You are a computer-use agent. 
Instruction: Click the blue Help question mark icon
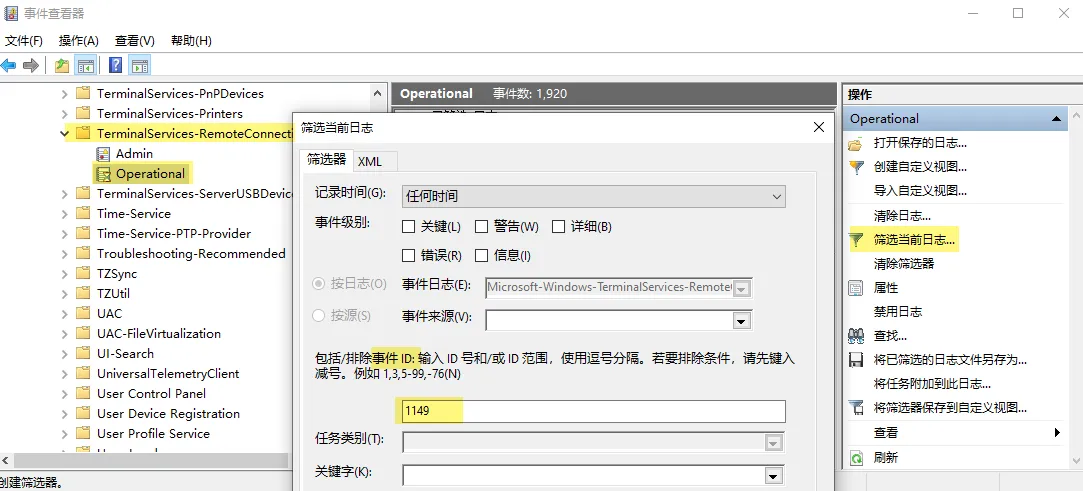pyautogui.click(x=116, y=66)
